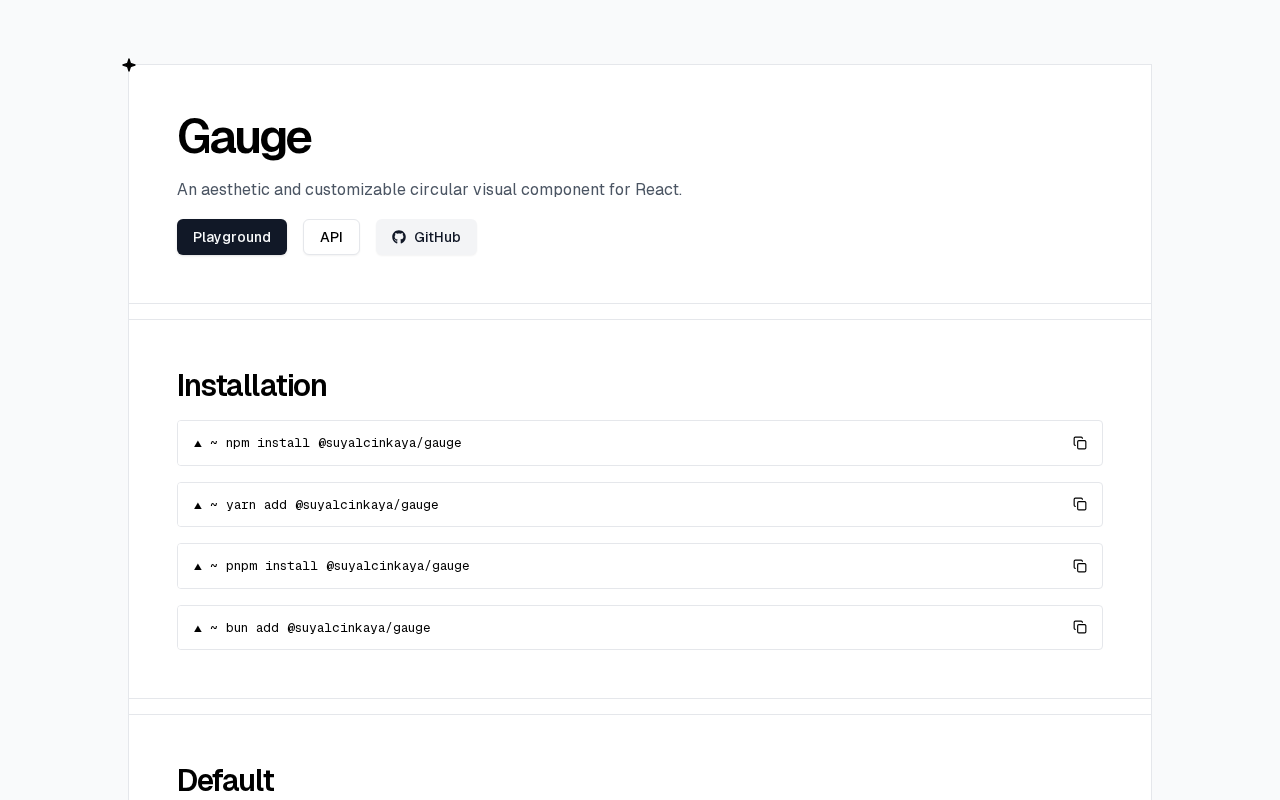This screenshot has height=800, width=1280.
Task: Click the sparkle star corner icon
Action: (129, 65)
